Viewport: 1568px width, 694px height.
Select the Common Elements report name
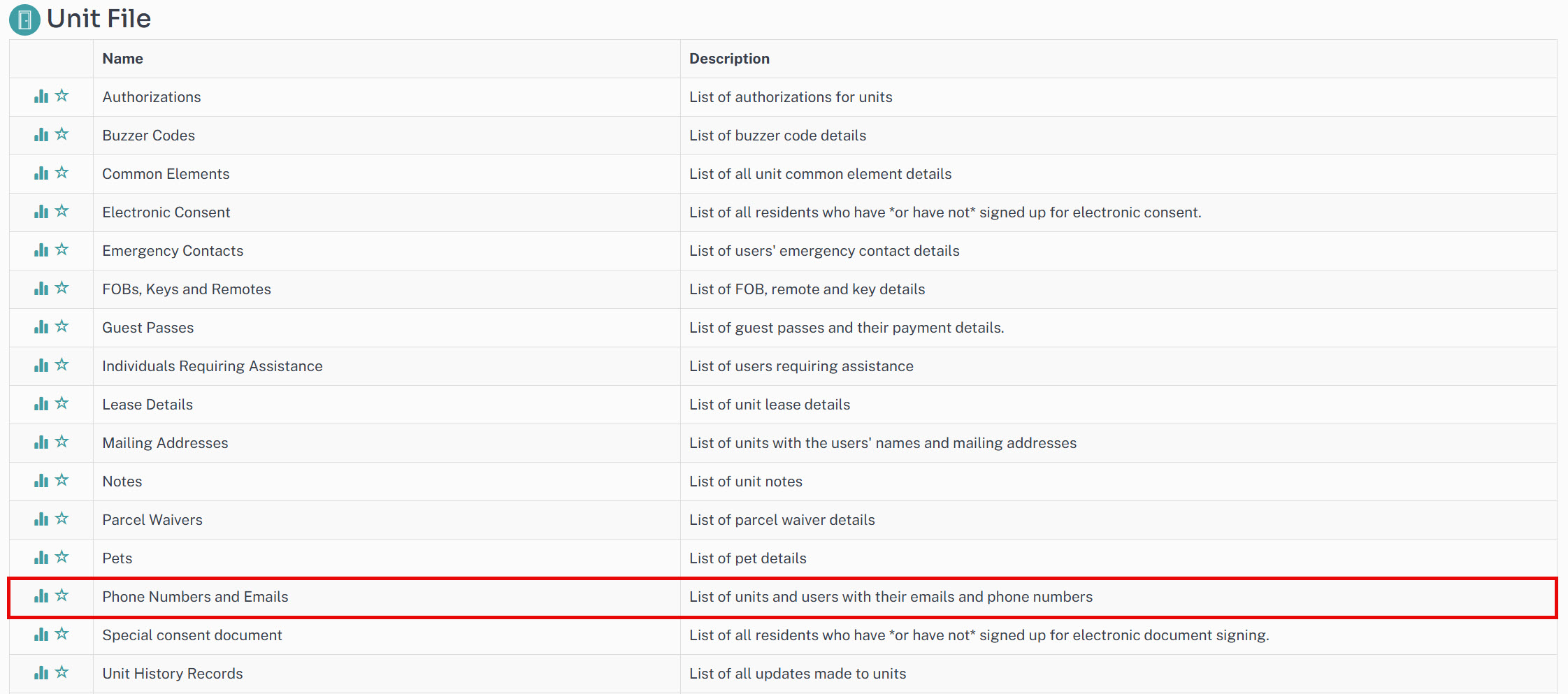click(x=166, y=174)
